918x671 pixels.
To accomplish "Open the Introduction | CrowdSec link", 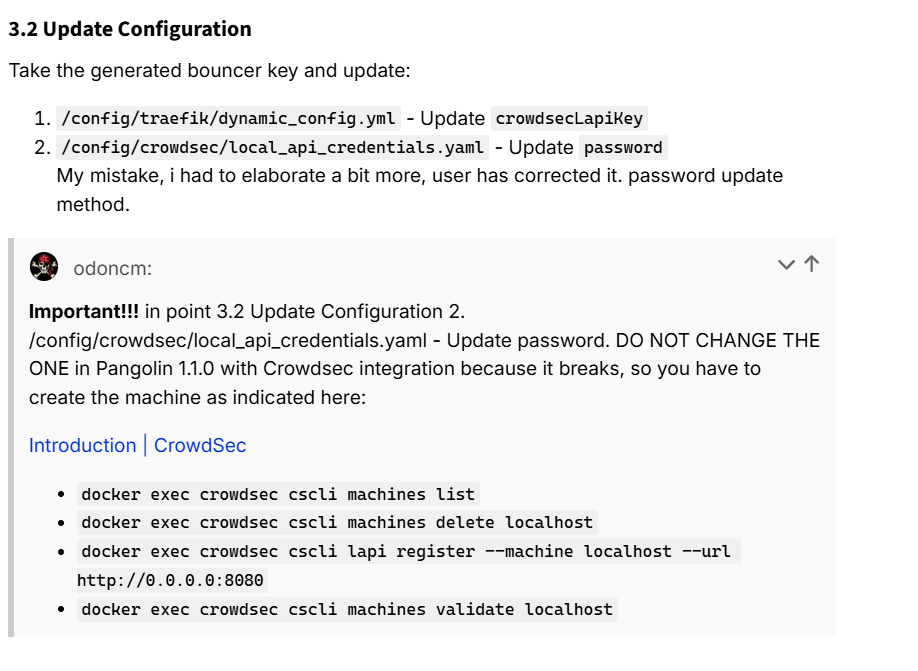I will (138, 446).
